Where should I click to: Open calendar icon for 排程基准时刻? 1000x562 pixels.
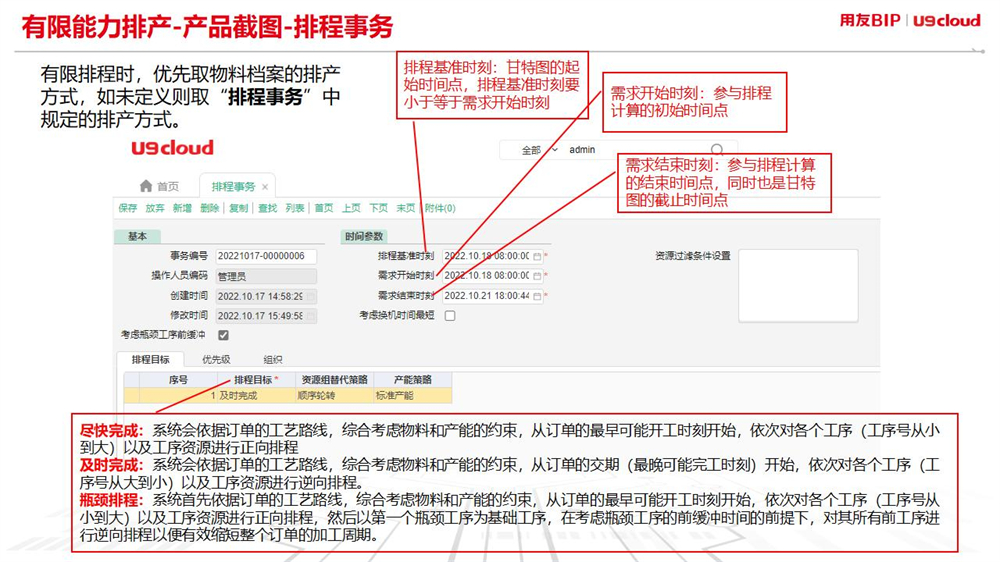[x=537, y=256]
